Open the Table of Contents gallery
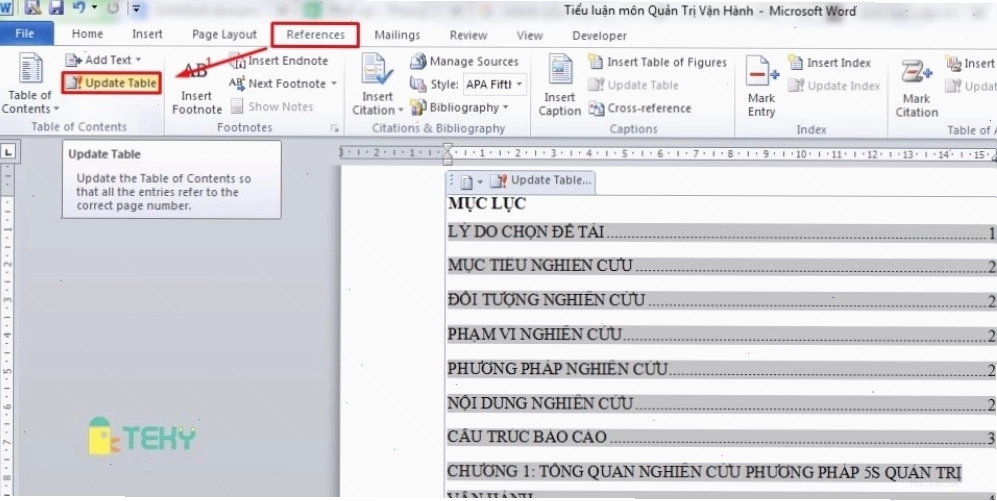The image size is (997, 501). tap(29, 84)
